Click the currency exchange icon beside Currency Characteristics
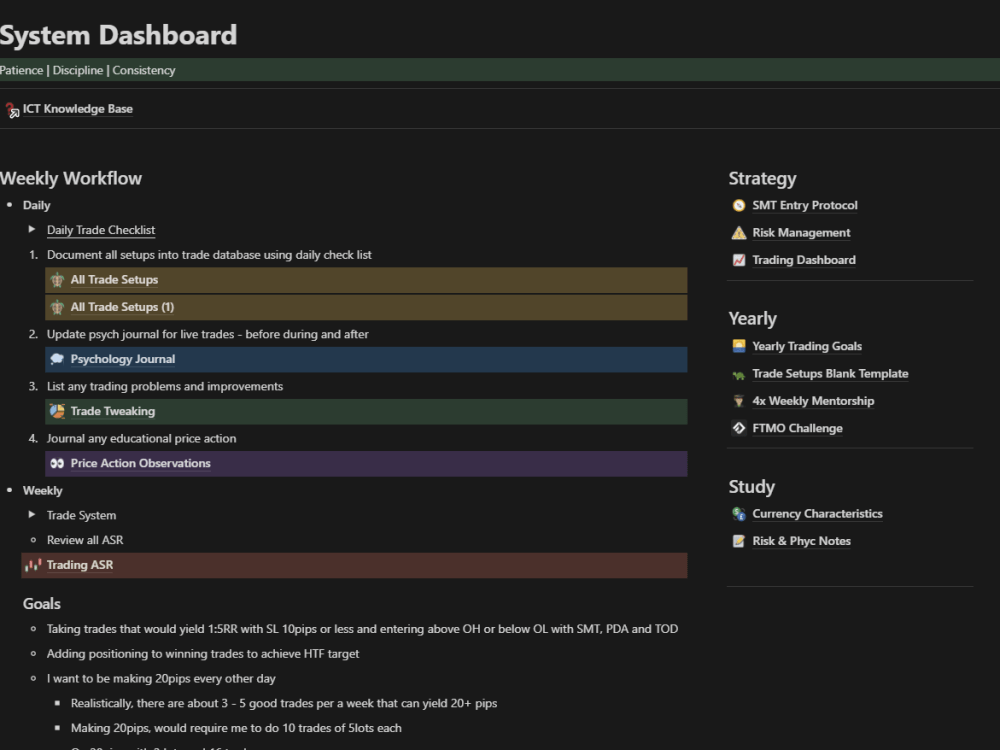 [737, 514]
